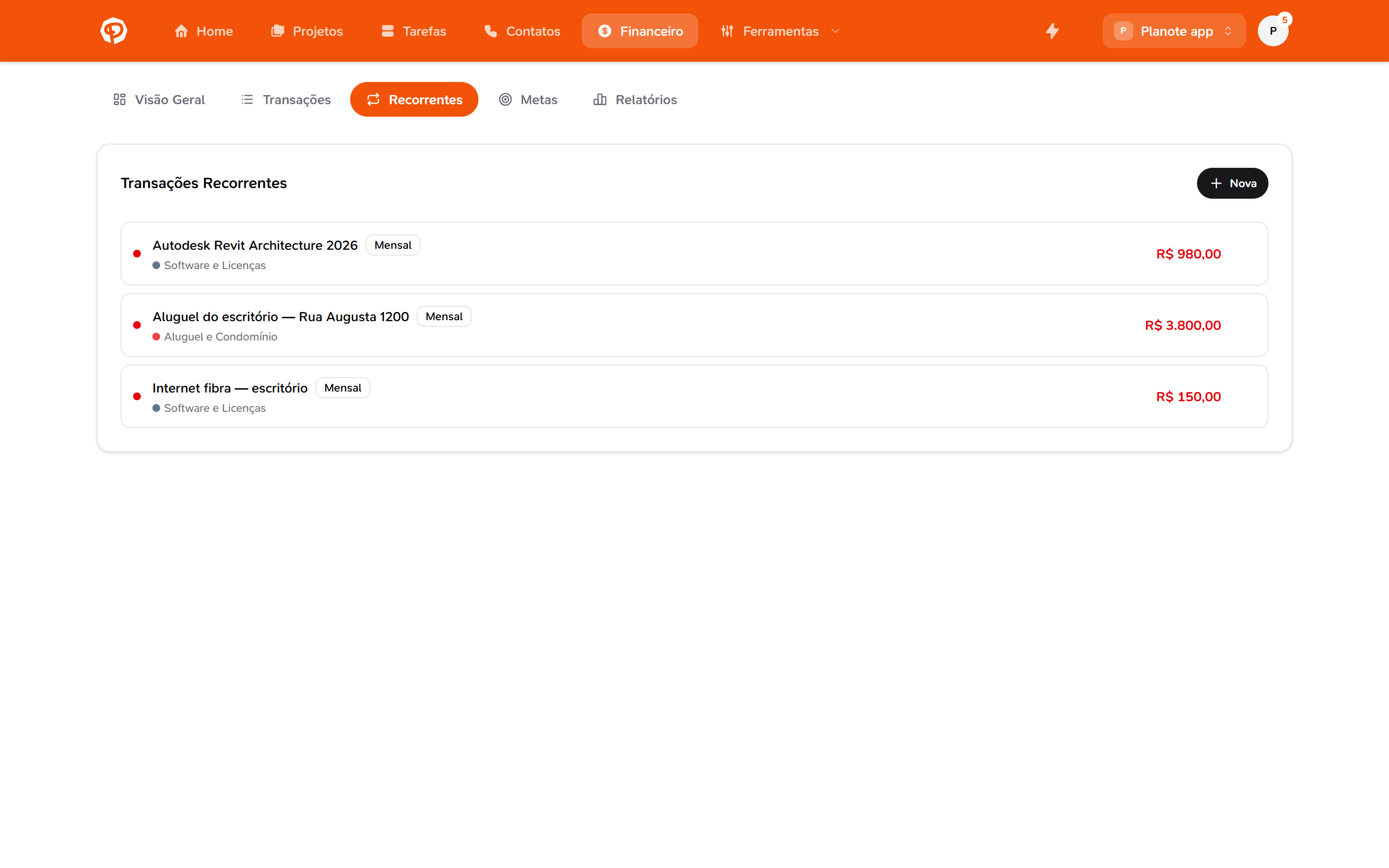Click the red Aluguel e Condomínio category dot

156,337
